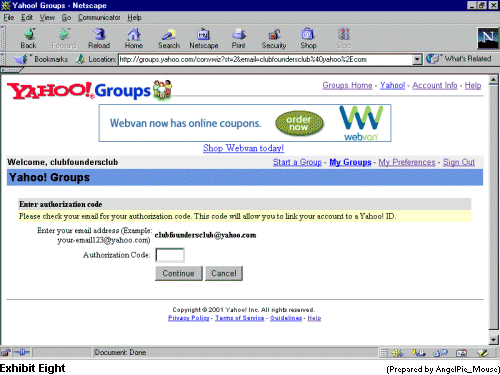500x375 pixels.
Task: Click the Cancel button
Action: 224,273
